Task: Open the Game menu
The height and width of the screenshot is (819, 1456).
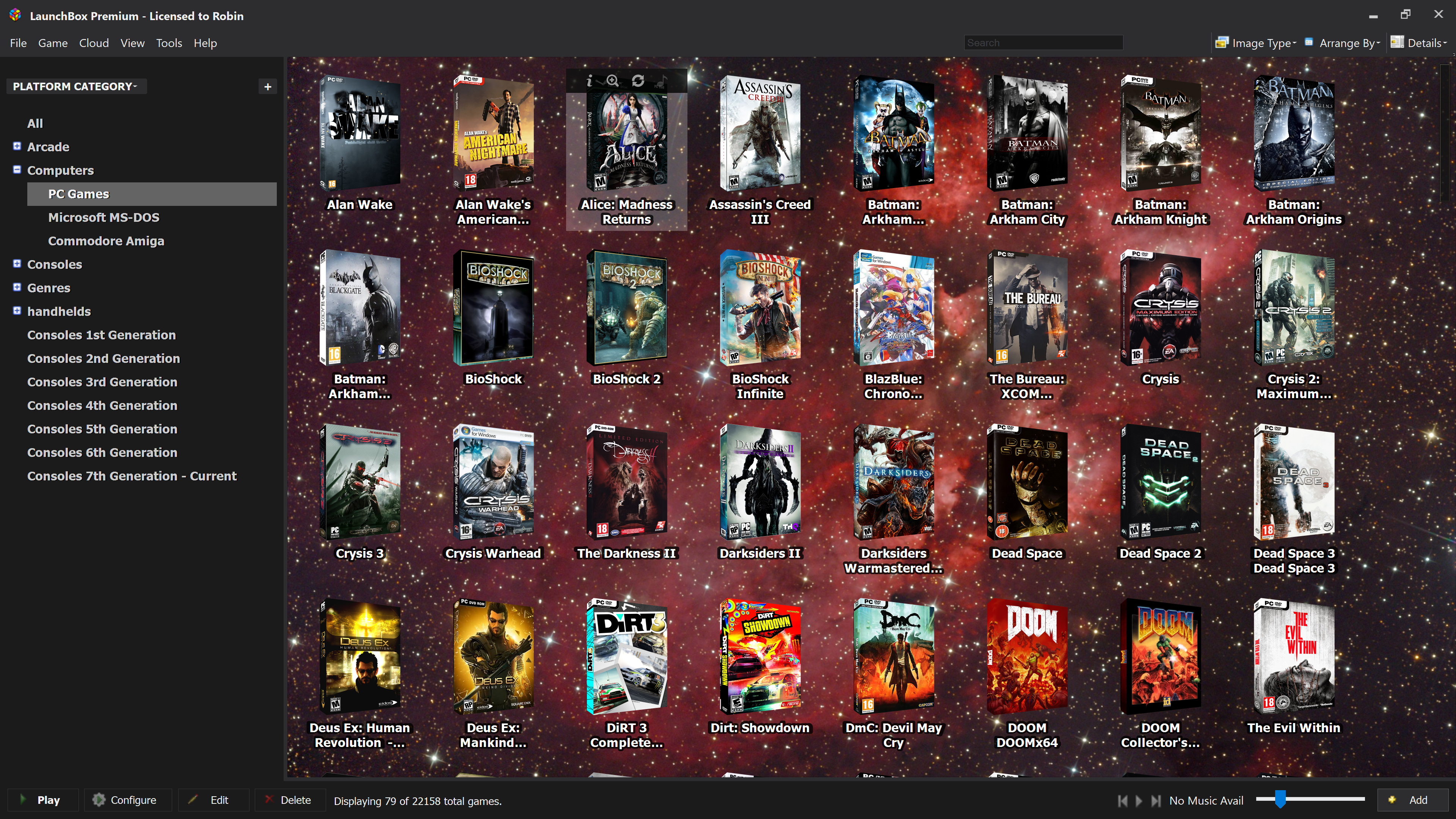Action: click(53, 43)
